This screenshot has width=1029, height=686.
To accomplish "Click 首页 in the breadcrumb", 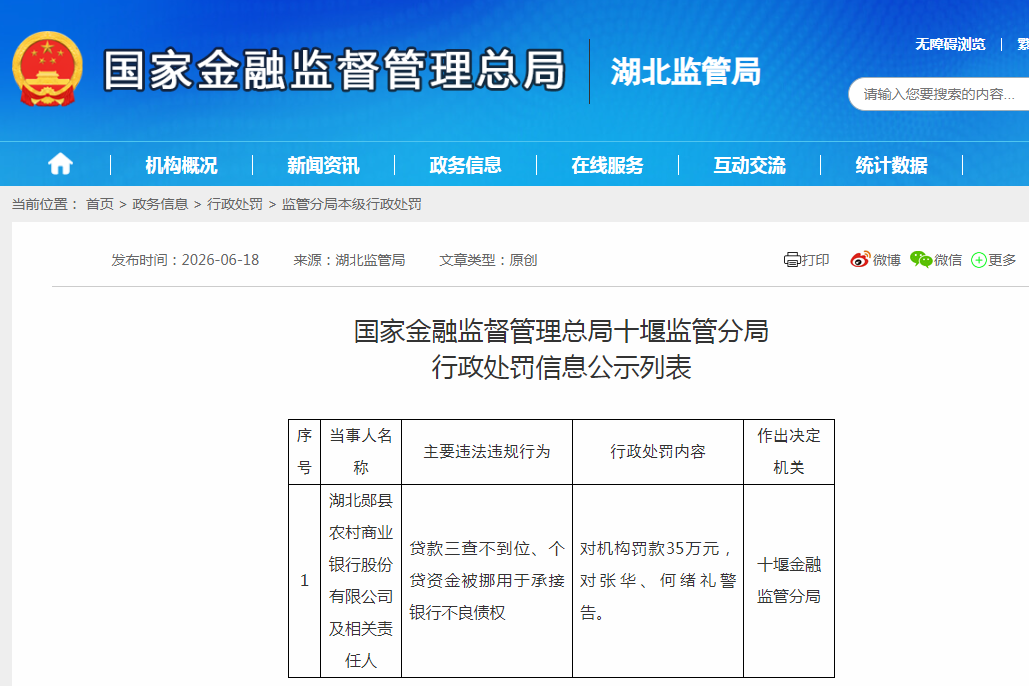I will (x=100, y=204).
